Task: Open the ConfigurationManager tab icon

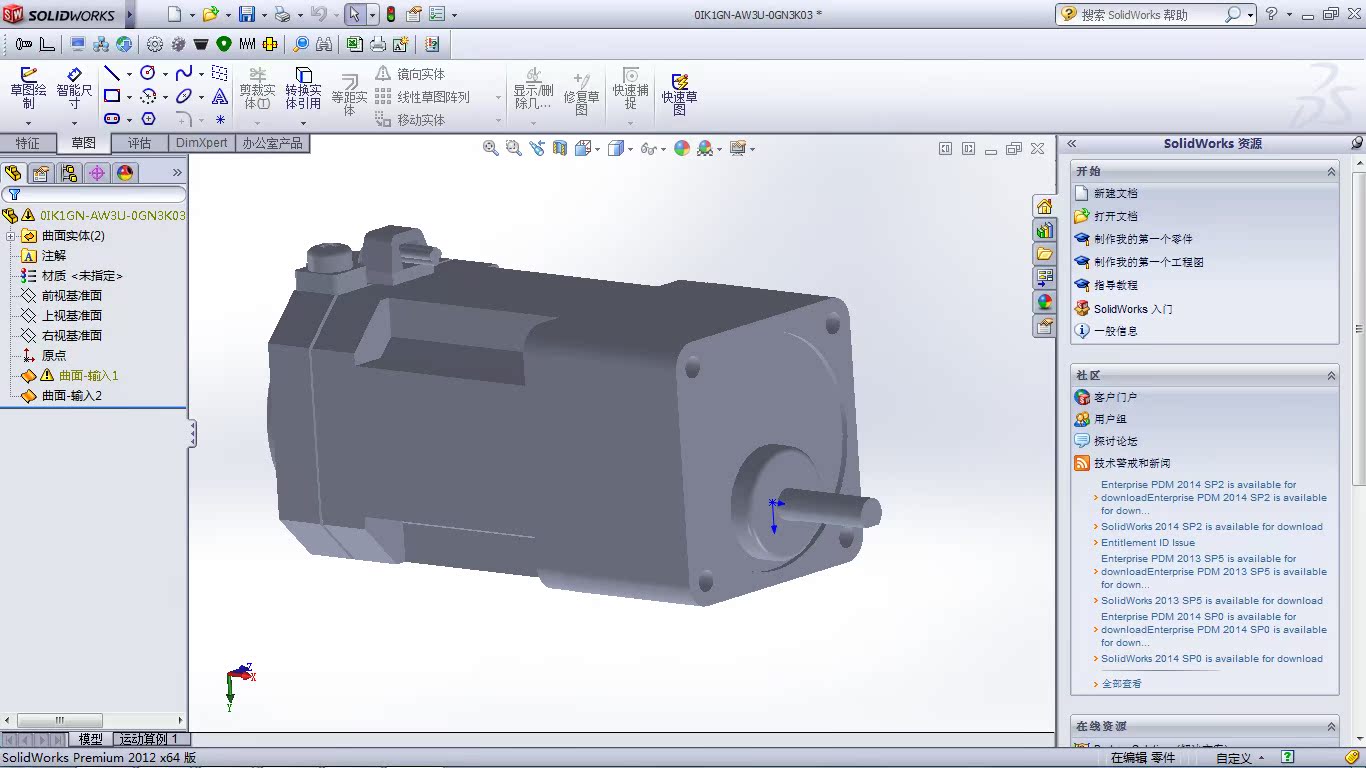Action: [69, 173]
